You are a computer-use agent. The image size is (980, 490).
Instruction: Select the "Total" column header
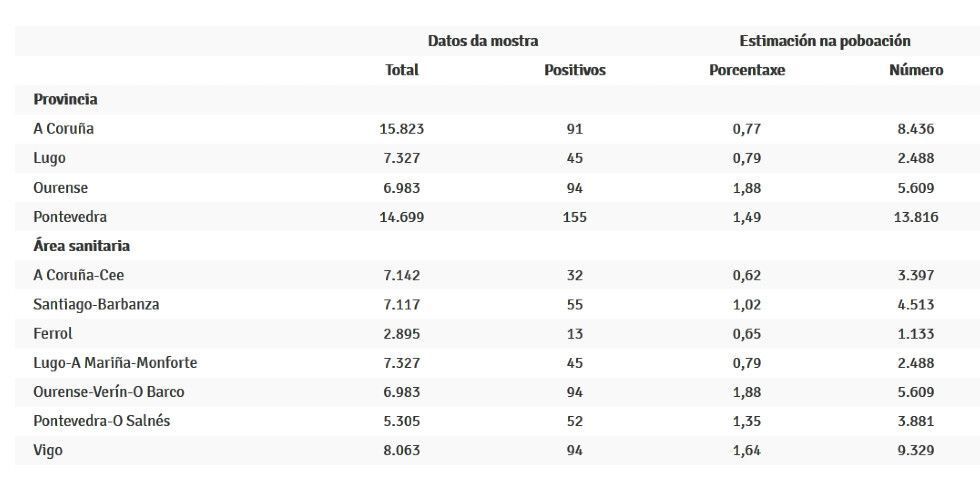(402, 70)
